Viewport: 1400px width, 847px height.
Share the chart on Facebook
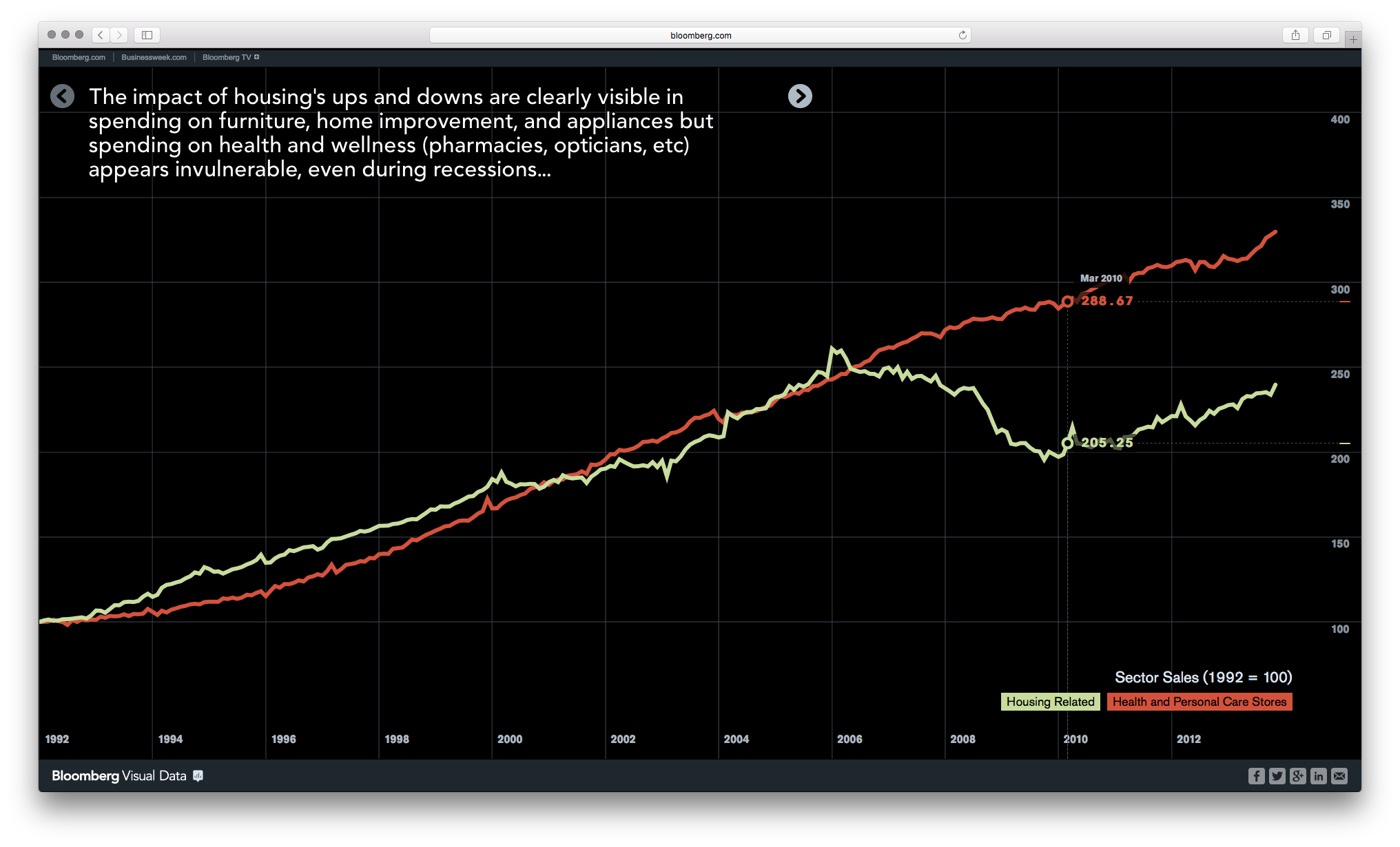pyautogui.click(x=1257, y=776)
